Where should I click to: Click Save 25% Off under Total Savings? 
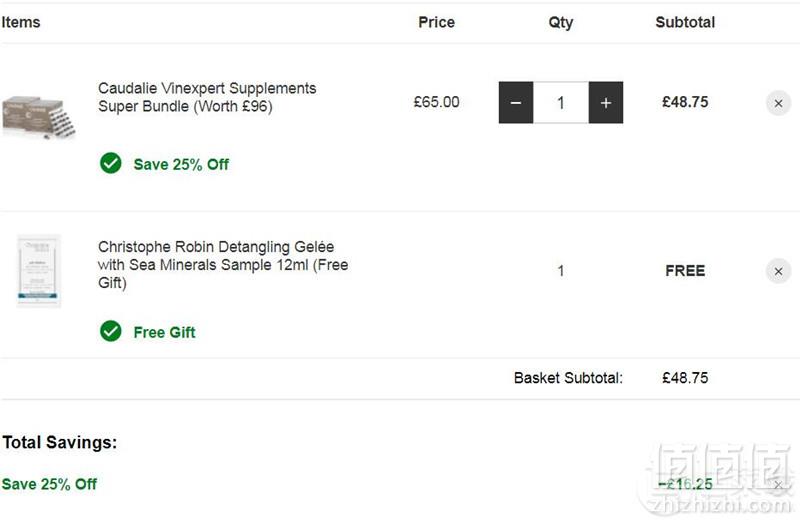(x=49, y=484)
